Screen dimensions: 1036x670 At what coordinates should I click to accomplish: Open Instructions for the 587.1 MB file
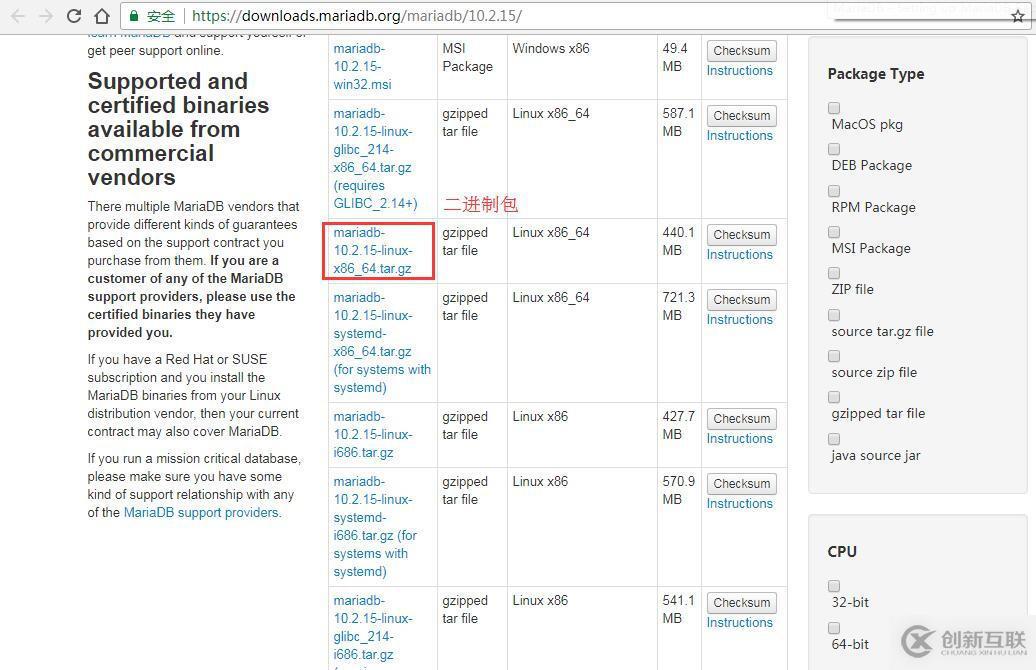(x=739, y=135)
